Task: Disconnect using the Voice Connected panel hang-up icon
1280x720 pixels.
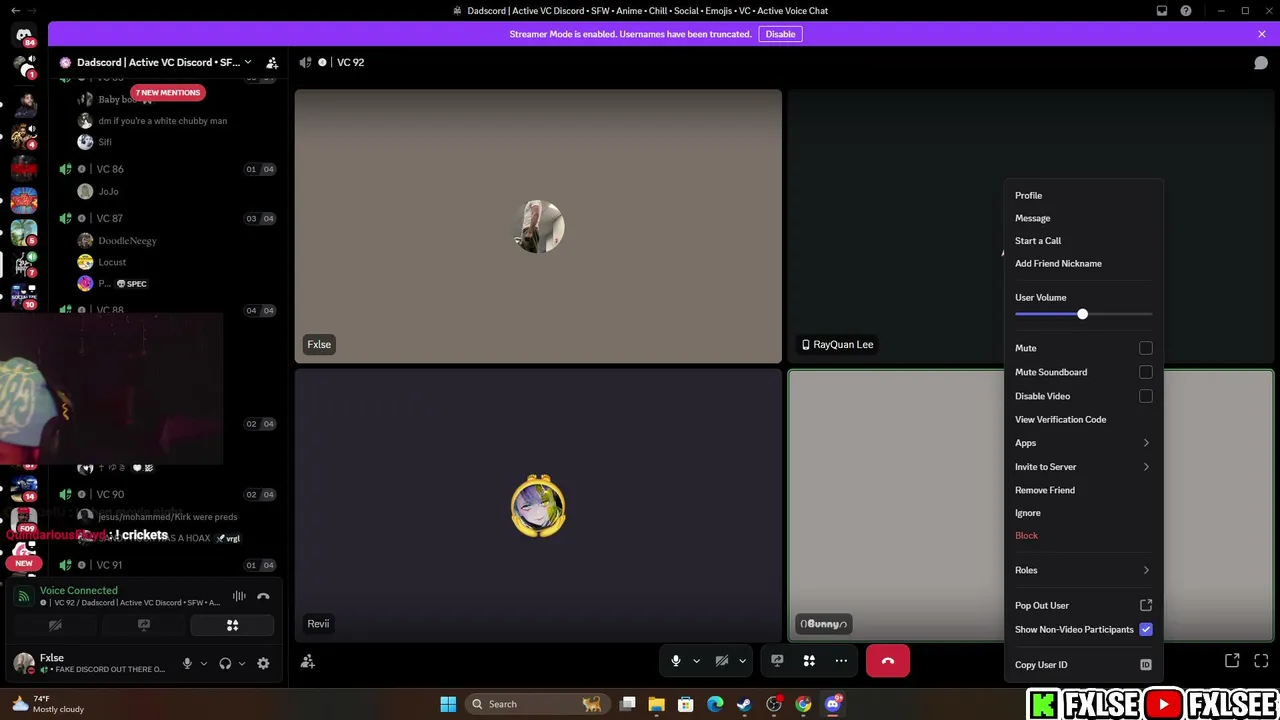Action: coord(263,596)
